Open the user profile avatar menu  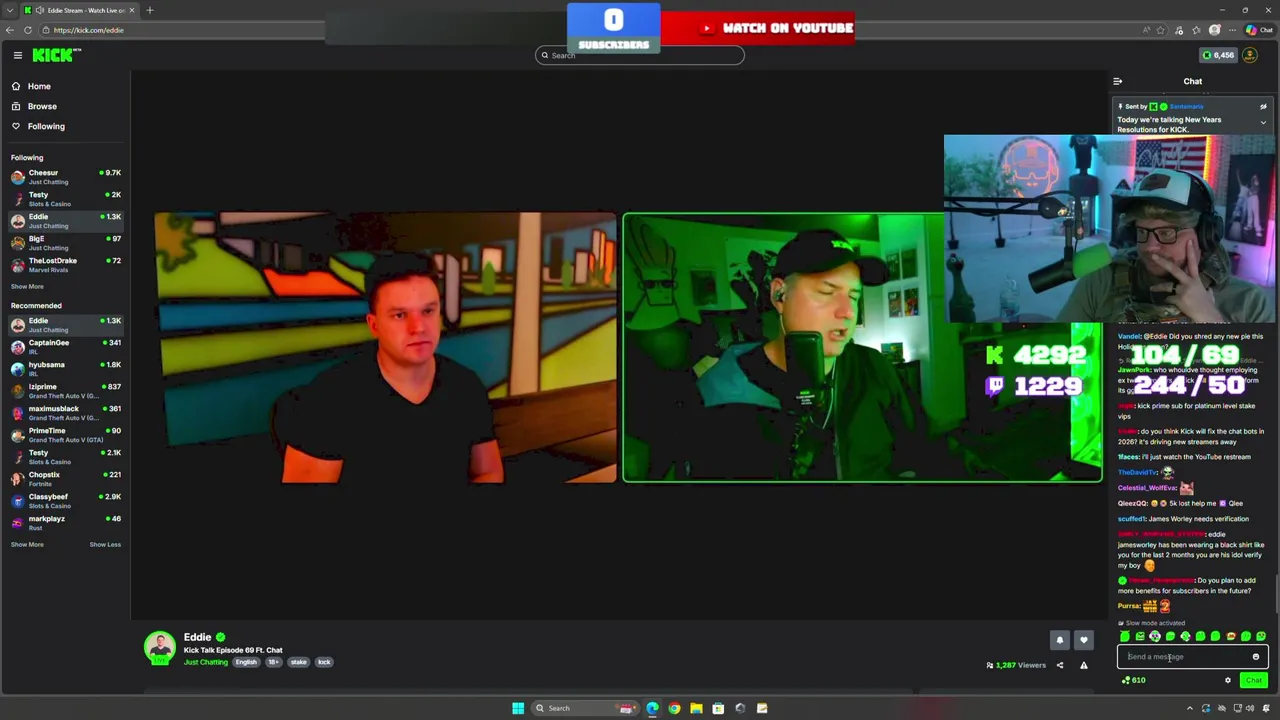1250,55
